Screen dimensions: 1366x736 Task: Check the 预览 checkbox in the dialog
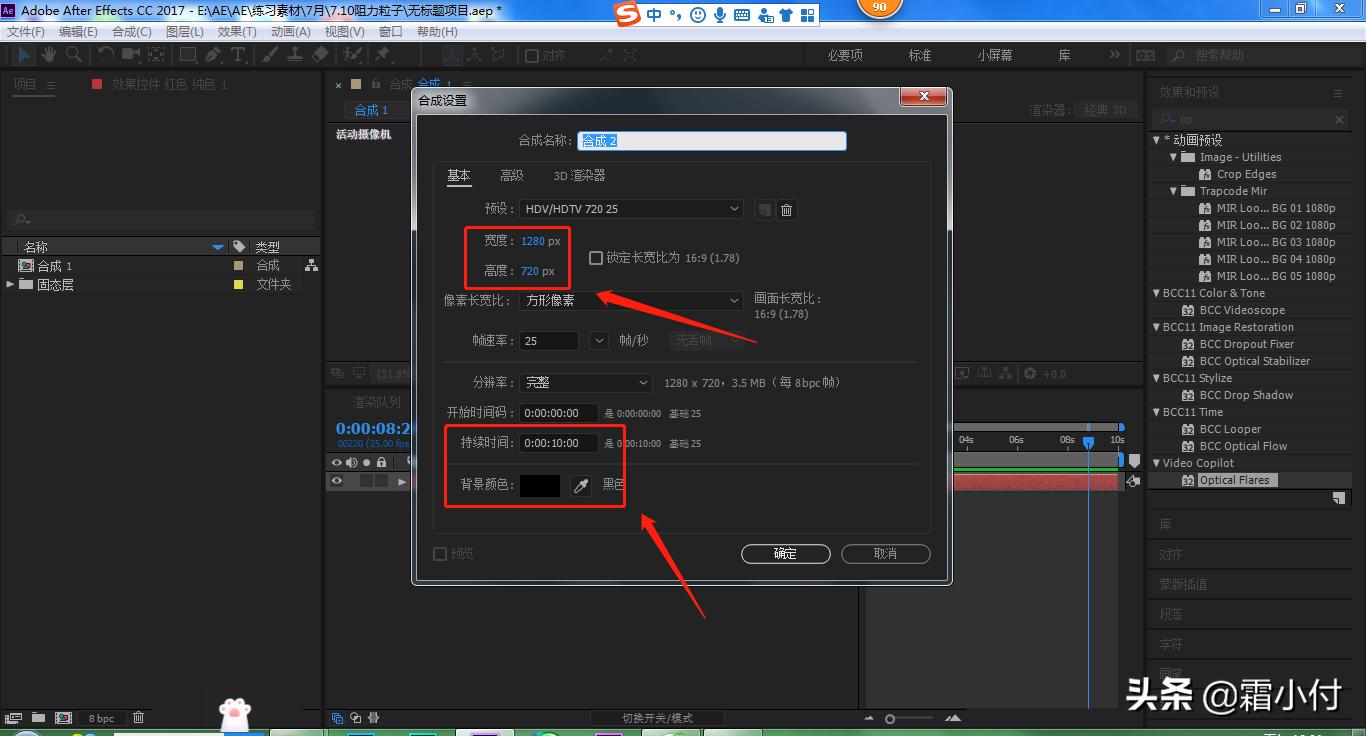pos(439,553)
